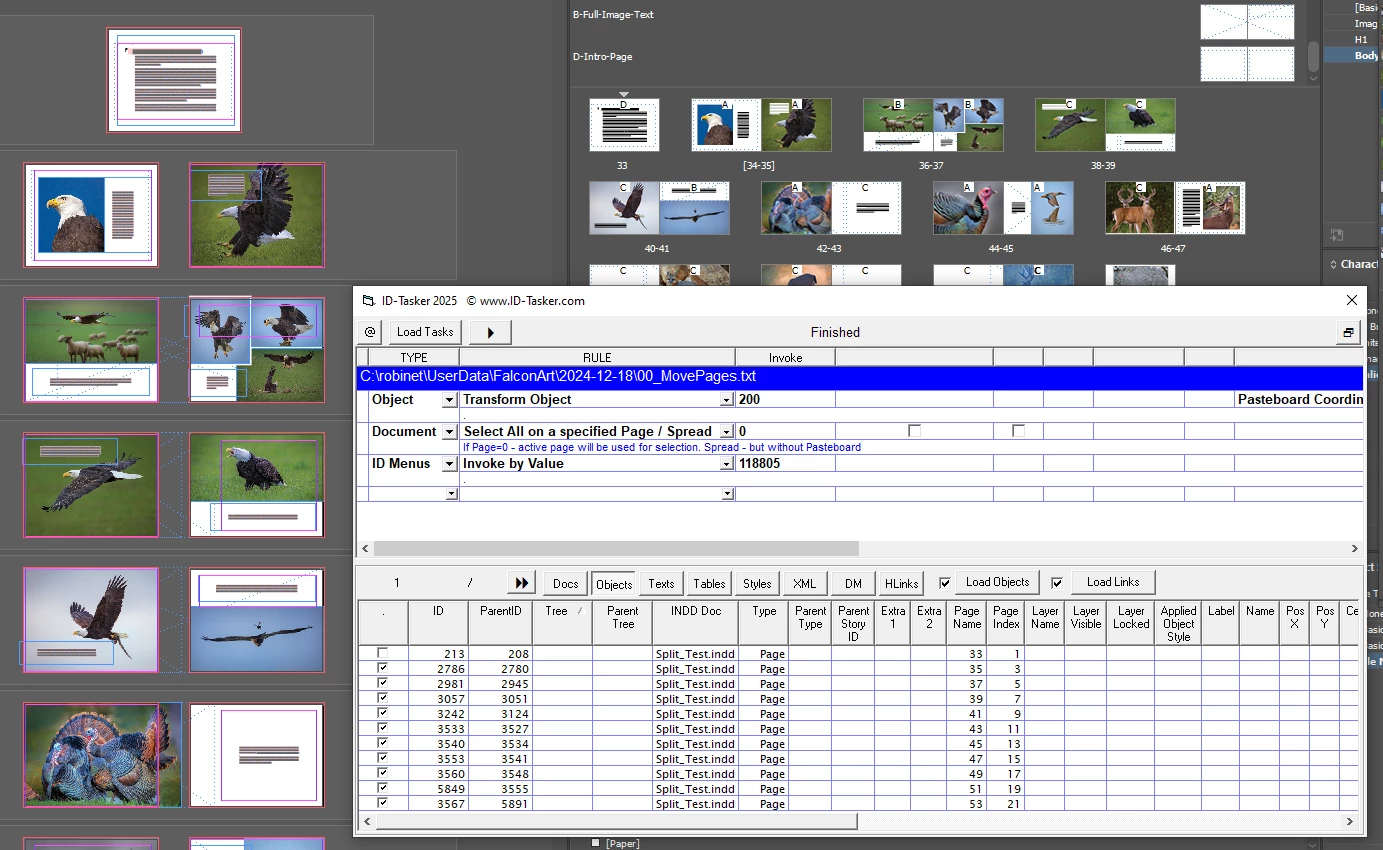Switch to the Docs tab

click(566, 584)
